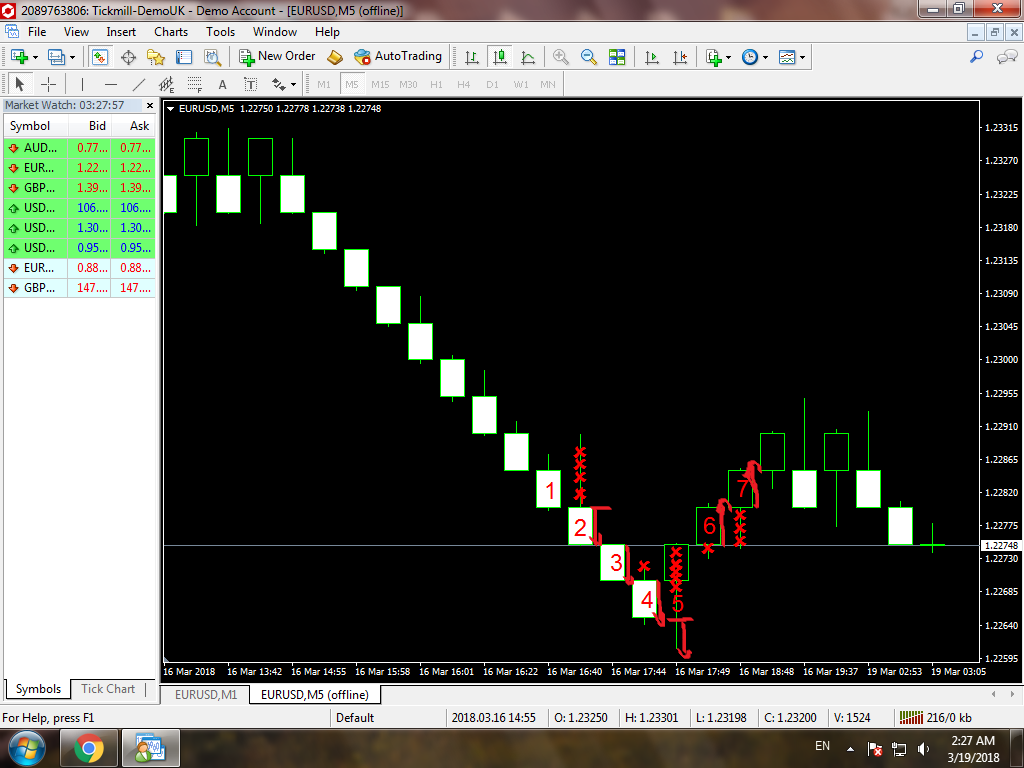Click the New Order button
This screenshot has height=768, width=1024.
coord(277,57)
